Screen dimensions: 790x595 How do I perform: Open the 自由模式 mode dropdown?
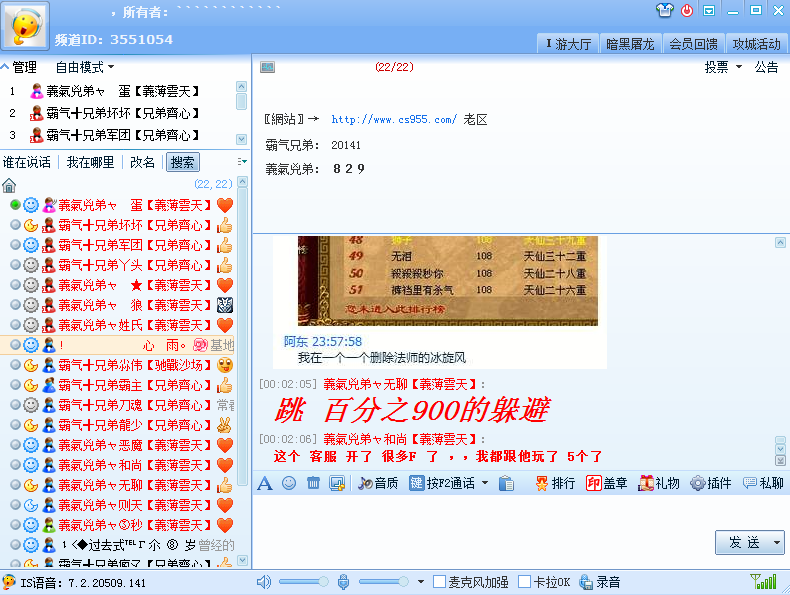tap(85, 67)
